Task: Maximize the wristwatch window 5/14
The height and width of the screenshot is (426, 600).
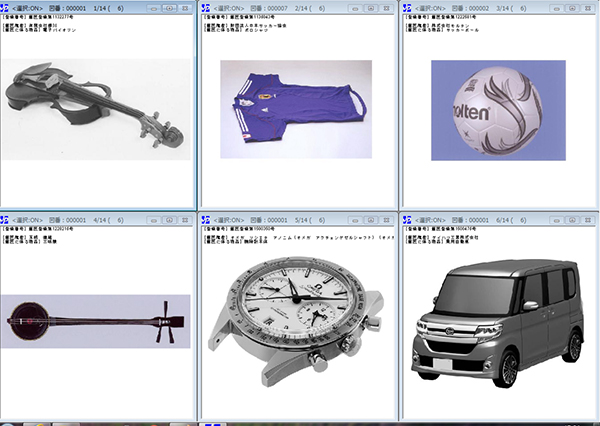Action: [371, 220]
